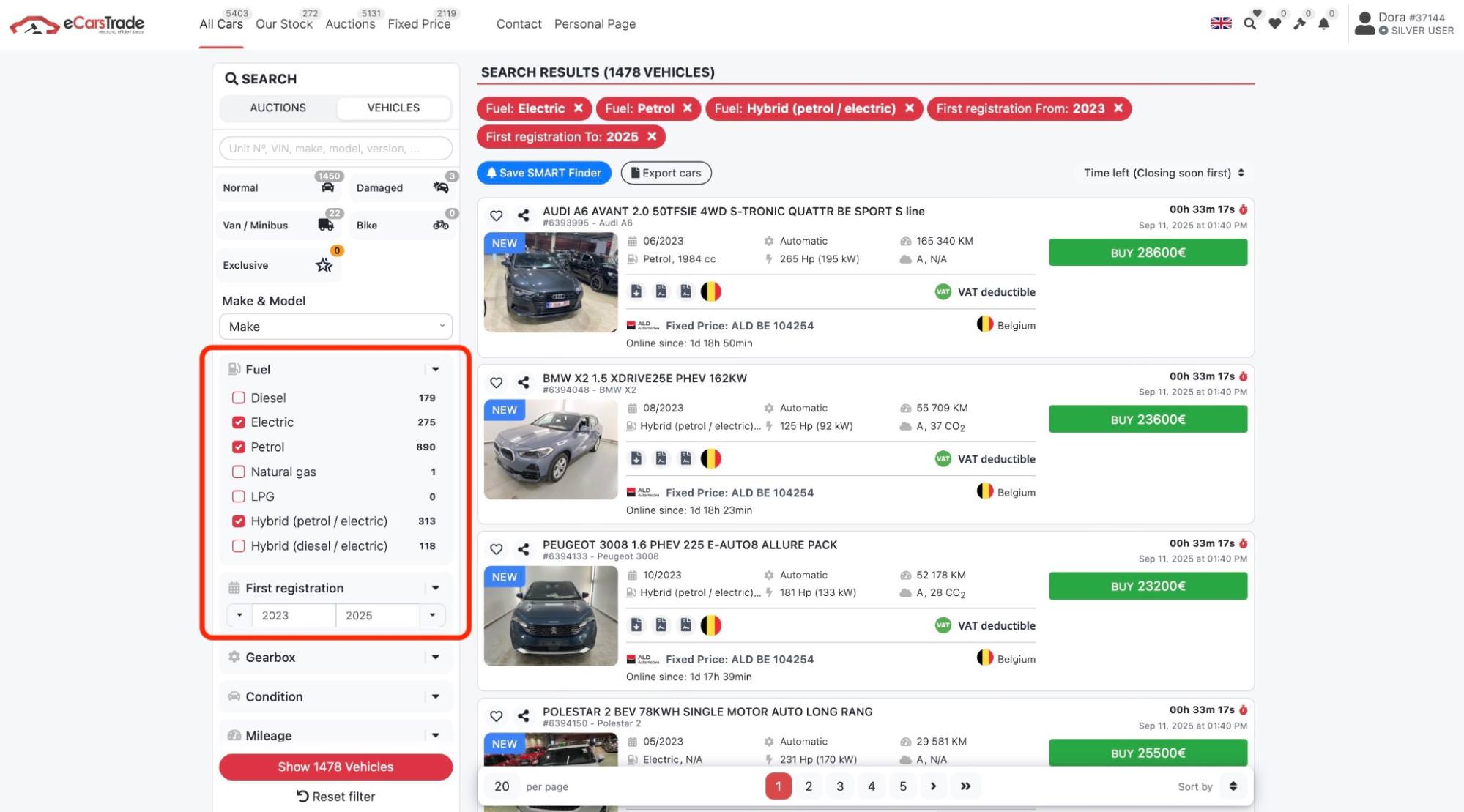Image resolution: width=1464 pixels, height=812 pixels.
Task: Open registration to-year dropdown arrow
Action: point(433,615)
